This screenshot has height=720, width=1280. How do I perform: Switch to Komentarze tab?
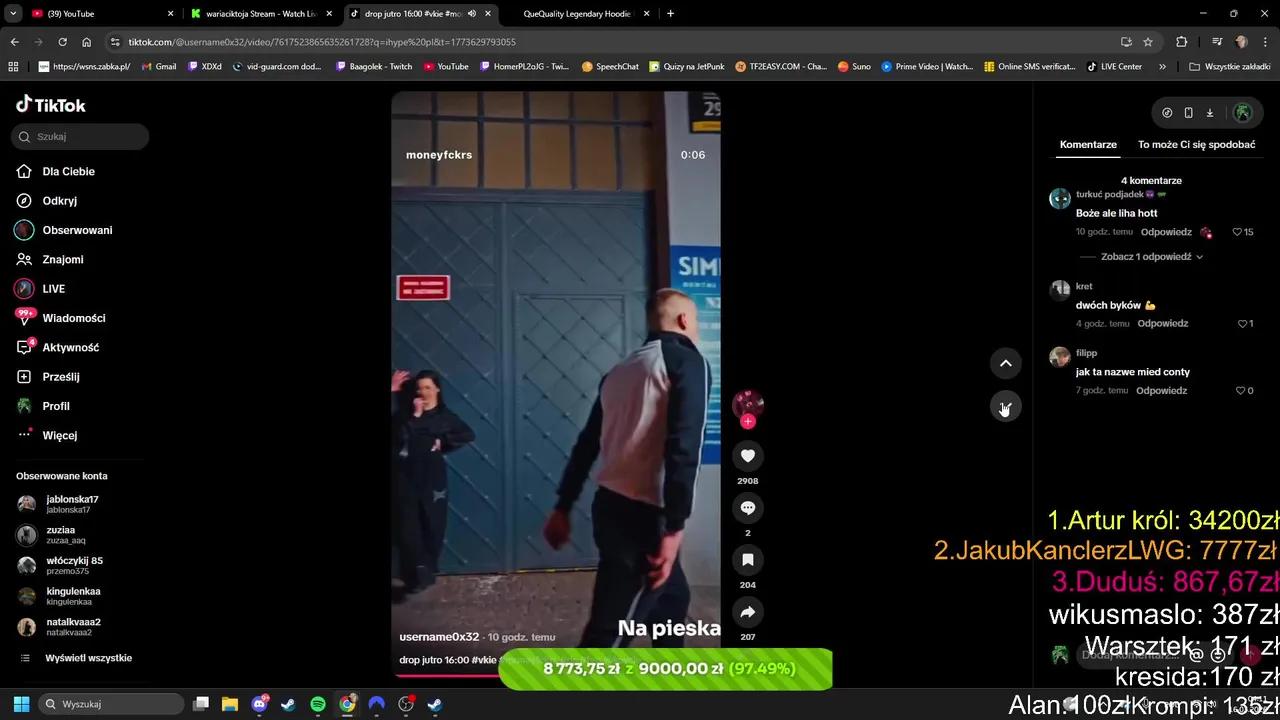coord(1088,144)
